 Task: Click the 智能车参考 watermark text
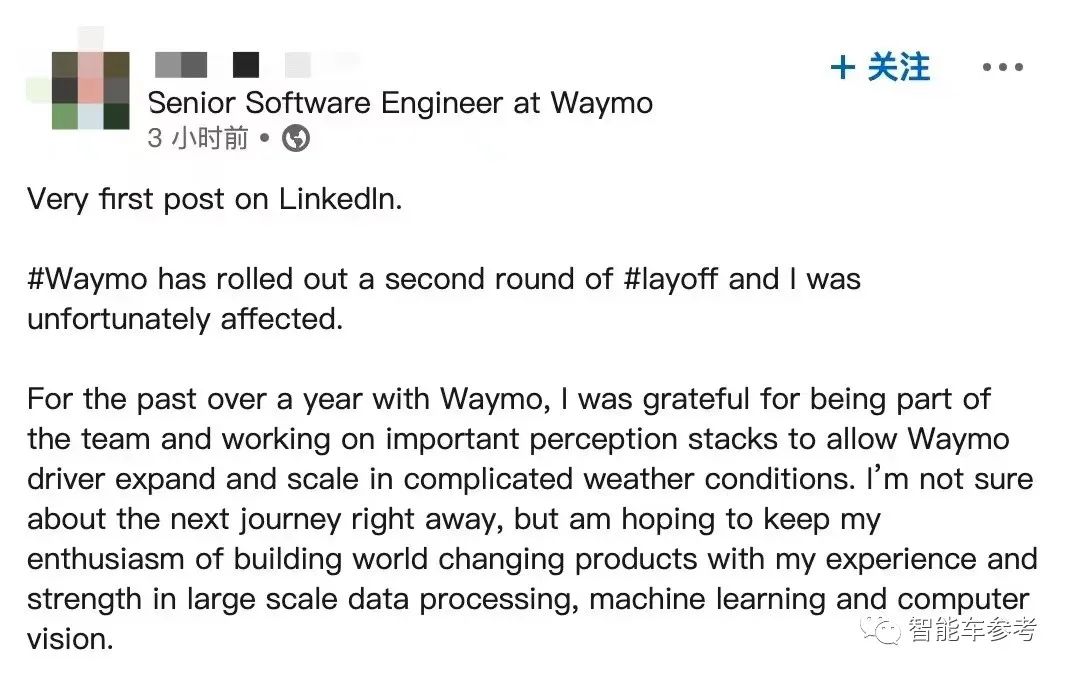pyautogui.click(x=972, y=630)
